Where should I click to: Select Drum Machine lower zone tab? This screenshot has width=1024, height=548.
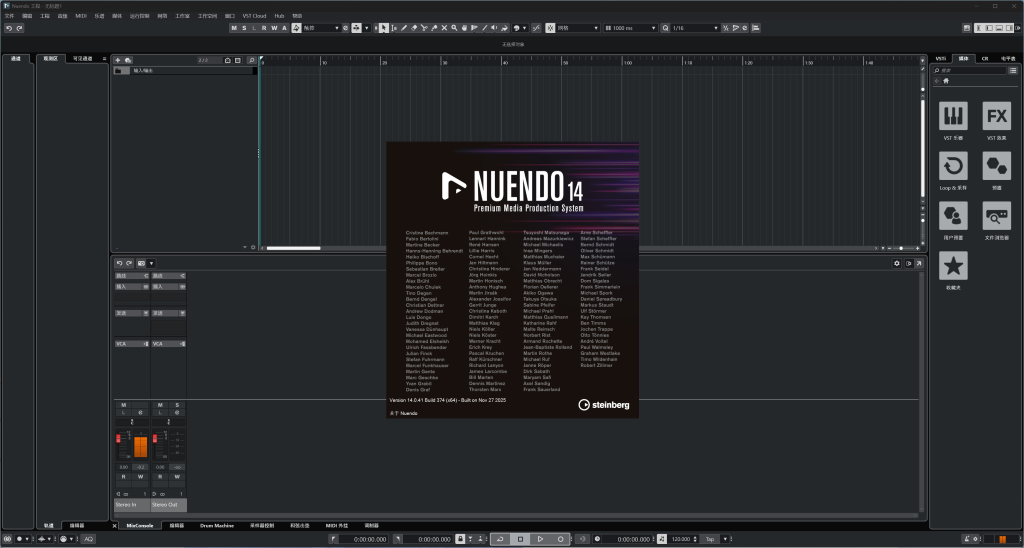point(217,525)
